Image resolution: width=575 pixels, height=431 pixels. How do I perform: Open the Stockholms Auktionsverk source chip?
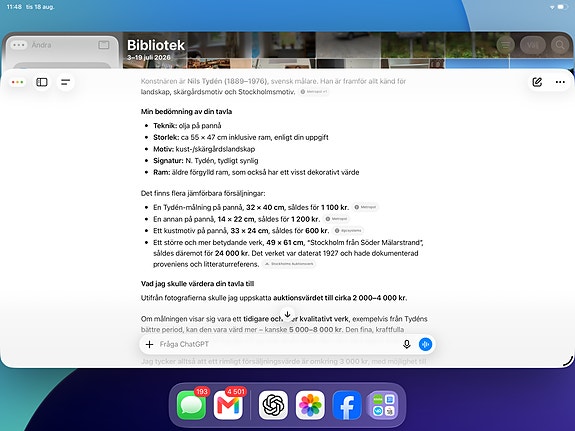point(289,264)
